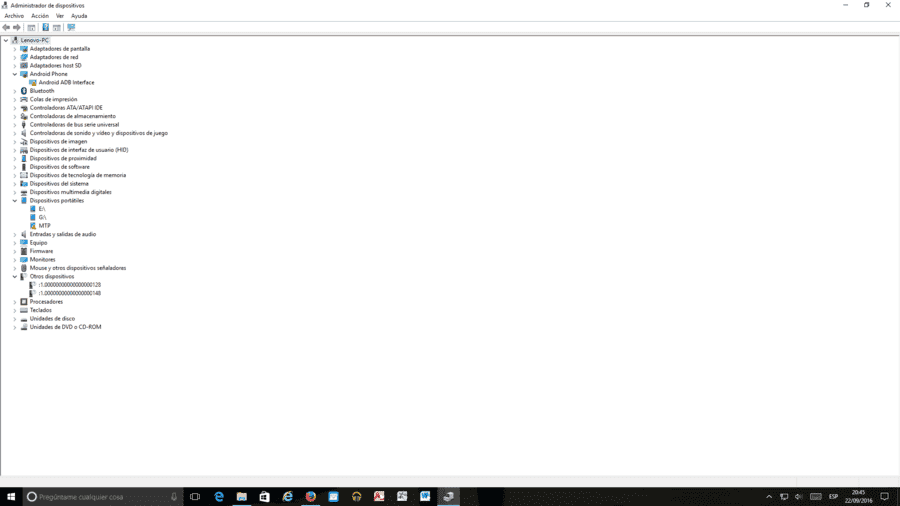Screen dimensions: 900x506
Task: Select Dispositivos de software label
Action: pyautogui.click(x=60, y=167)
